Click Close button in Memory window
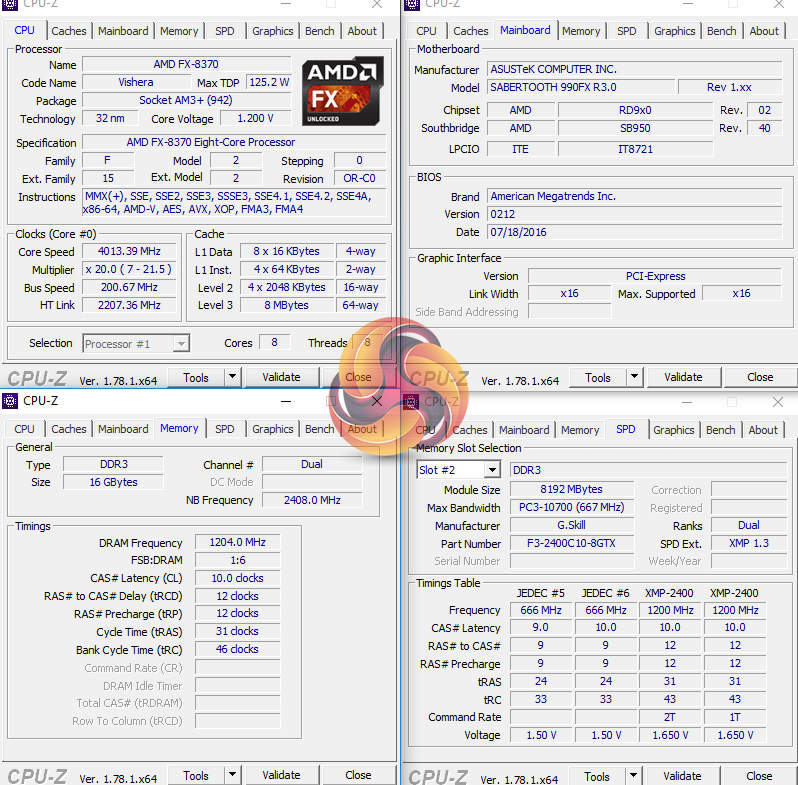The width and height of the screenshot is (798, 785). 358,775
